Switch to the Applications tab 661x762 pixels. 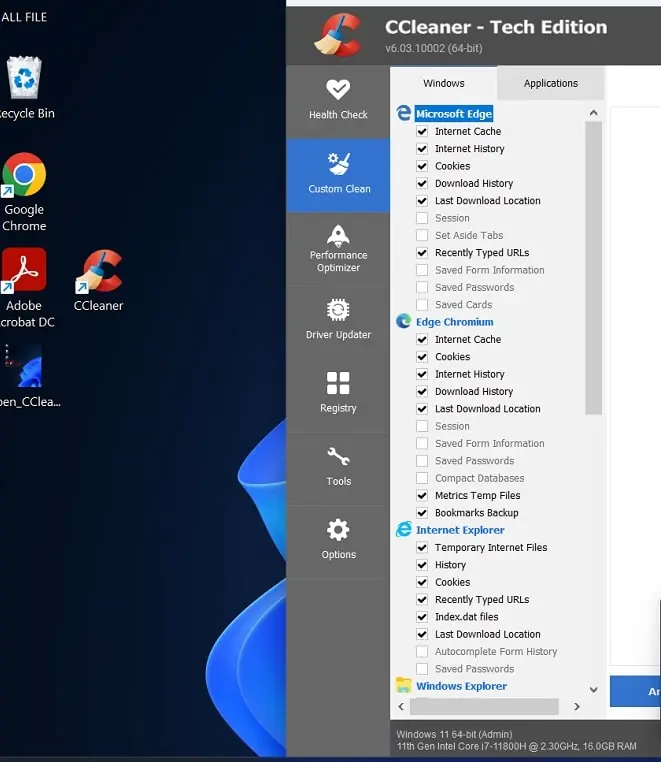tap(551, 83)
